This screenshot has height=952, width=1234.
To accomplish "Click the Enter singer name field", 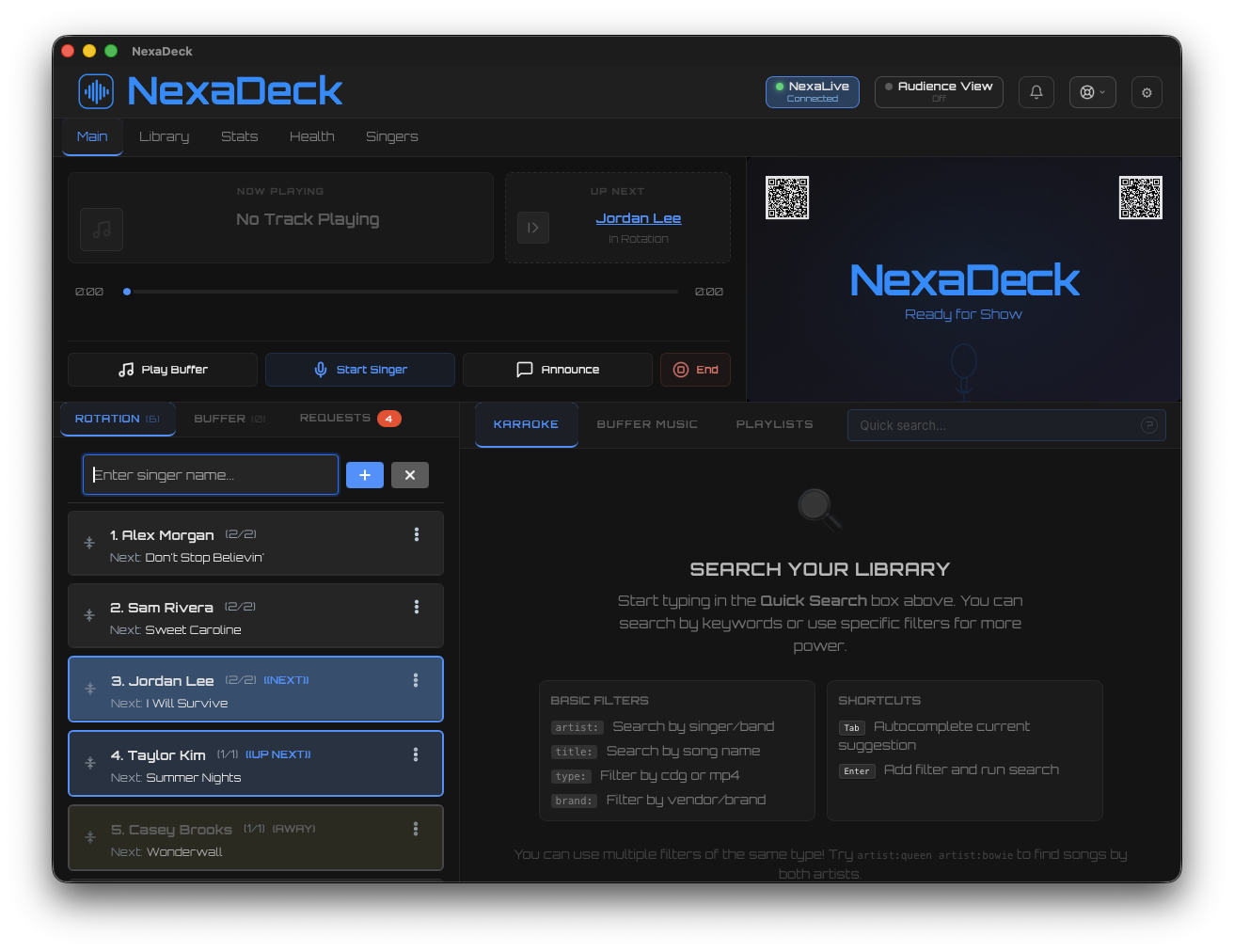I will tap(211, 475).
